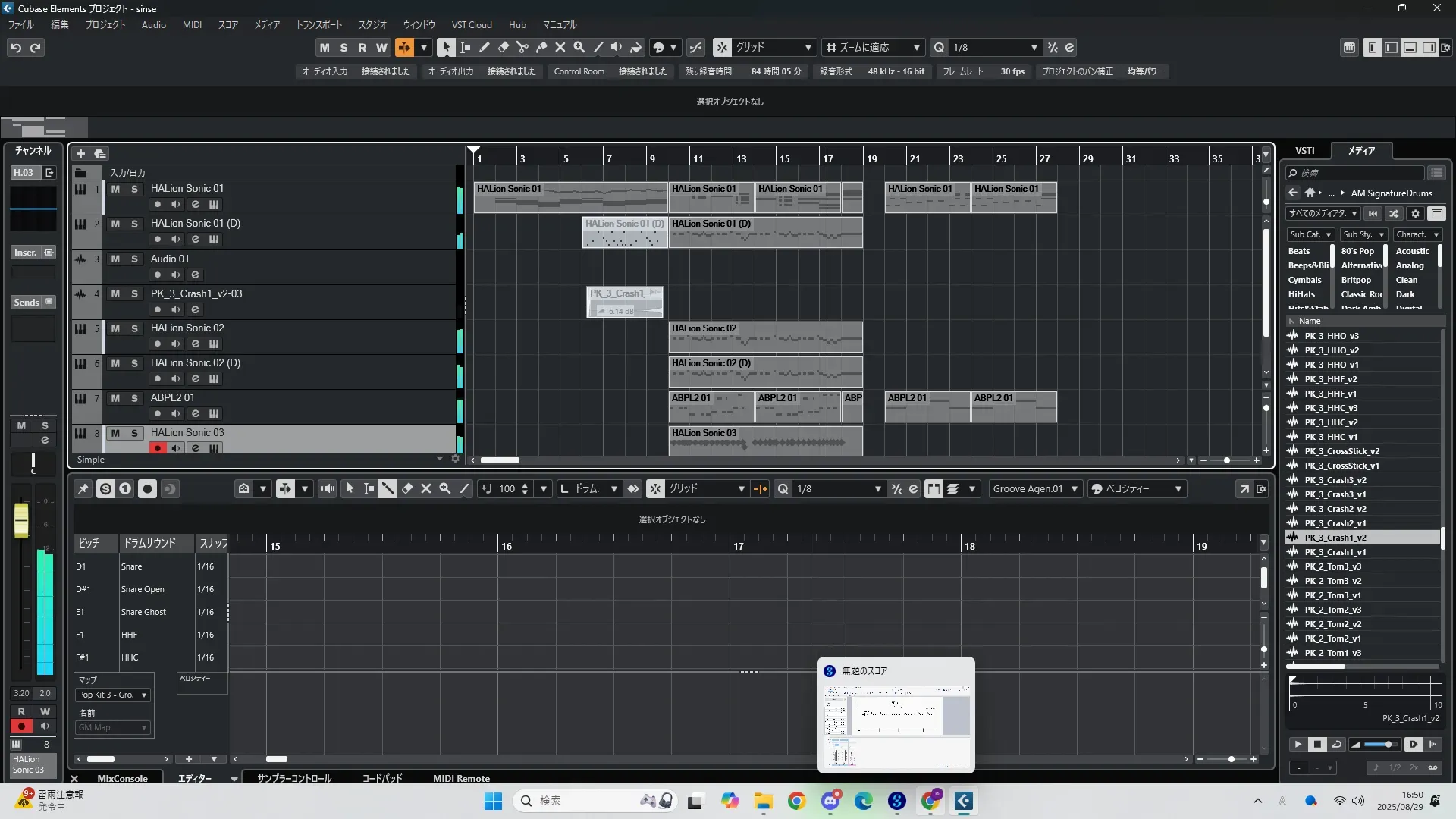Mute the Audio 01 track
This screenshot has height=819, width=1456.
(x=115, y=259)
